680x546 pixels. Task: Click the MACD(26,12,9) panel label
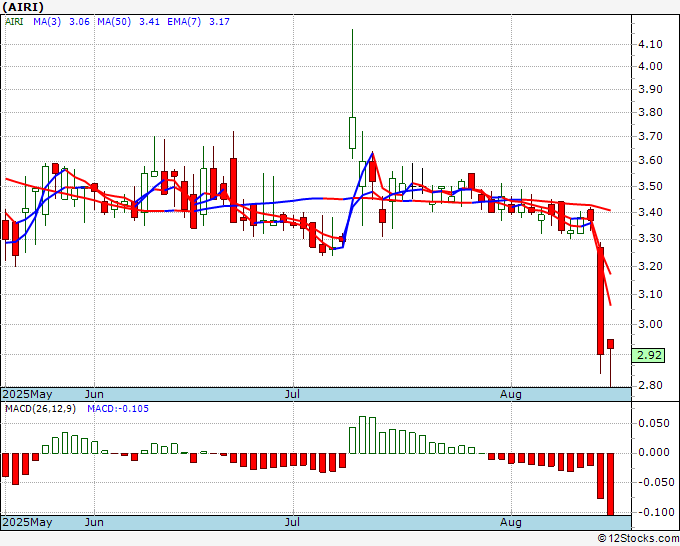coord(40,409)
